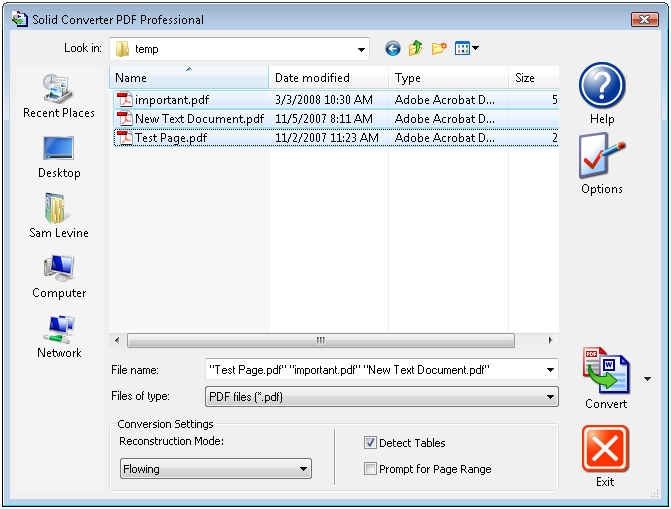Click horizontal scrollbar left arrow
This screenshot has width=671, height=509.
[x=117, y=340]
